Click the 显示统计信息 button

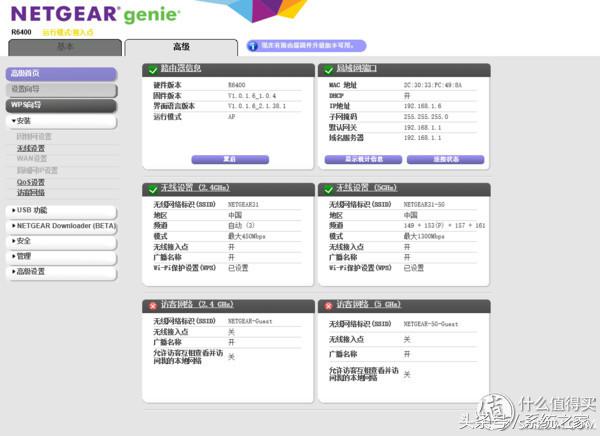(363, 159)
